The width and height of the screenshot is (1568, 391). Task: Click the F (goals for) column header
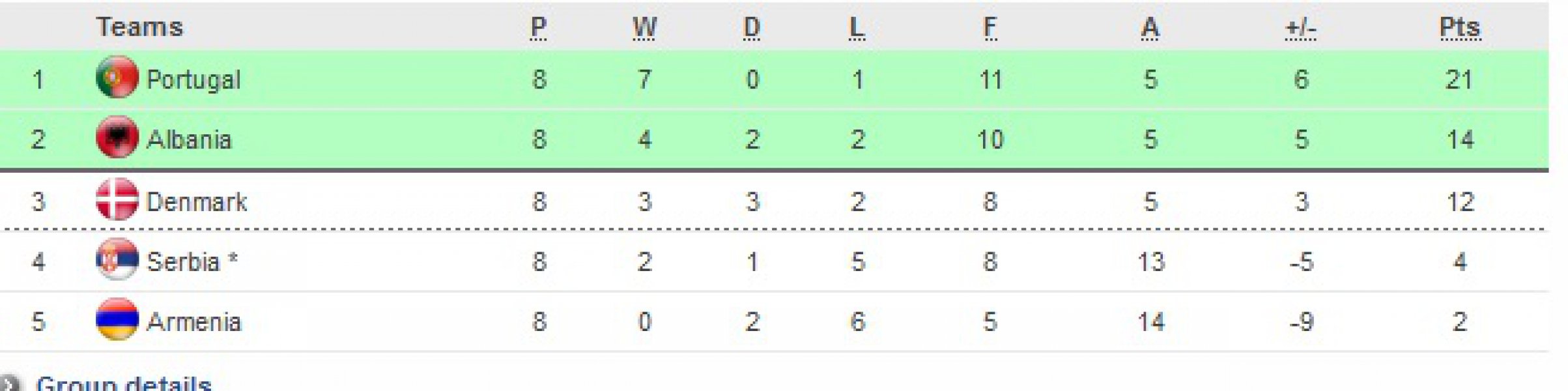click(x=990, y=28)
